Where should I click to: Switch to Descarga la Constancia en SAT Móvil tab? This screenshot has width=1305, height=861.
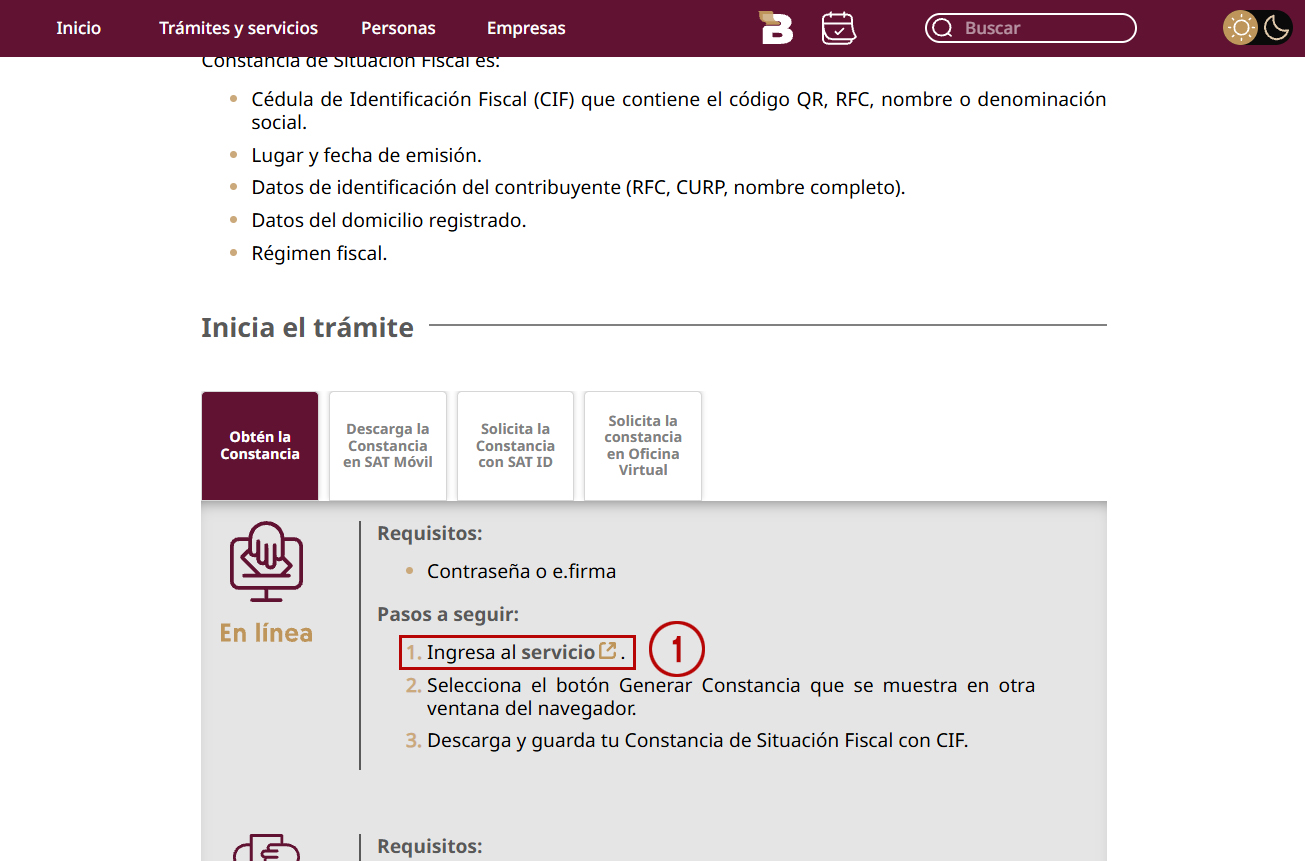[x=388, y=446]
